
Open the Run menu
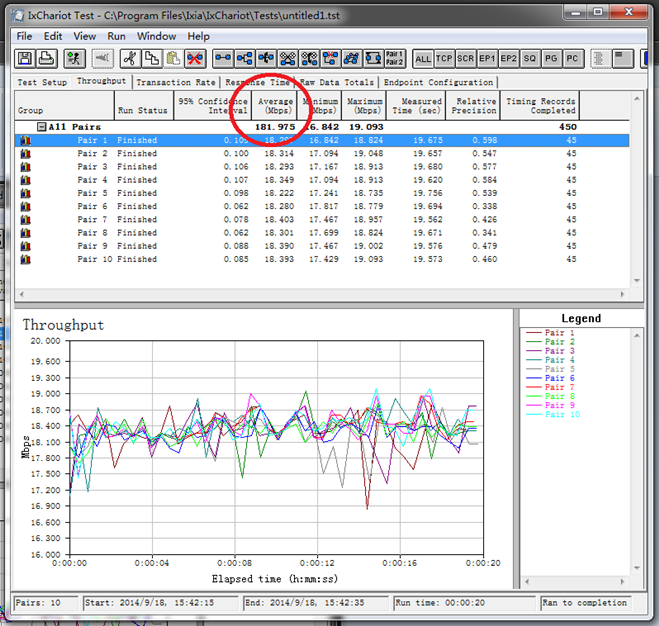coord(116,37)
